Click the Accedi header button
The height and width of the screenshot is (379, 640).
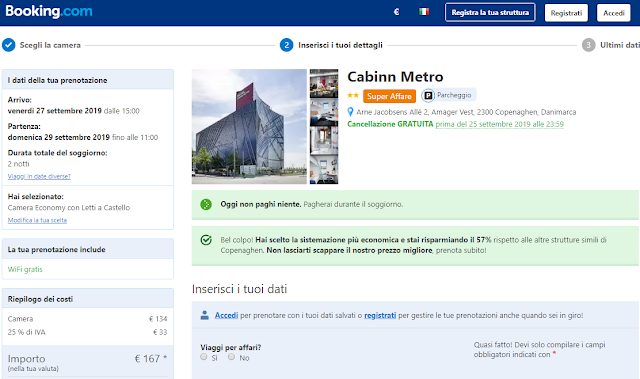click(x=614, y=13)
